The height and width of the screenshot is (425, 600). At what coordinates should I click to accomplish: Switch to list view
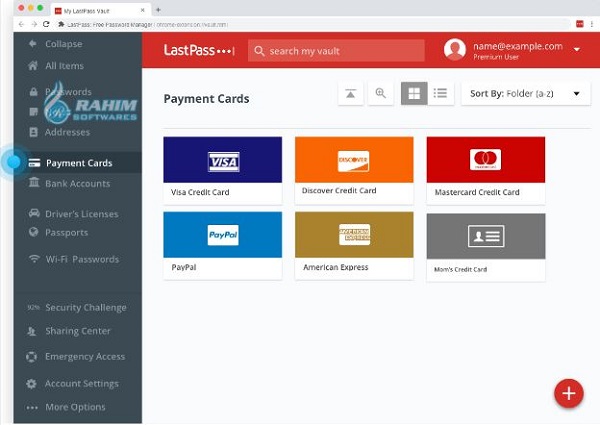(x=440, y=93)
